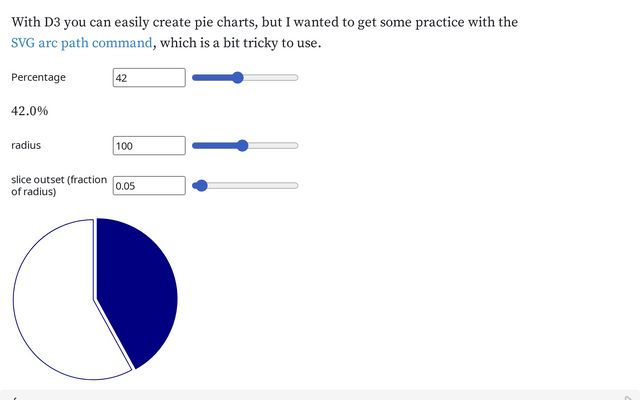Viewport: 640px width, 400px height.
Task: Click the Percentage number input field
Action: tap(149, 77)
